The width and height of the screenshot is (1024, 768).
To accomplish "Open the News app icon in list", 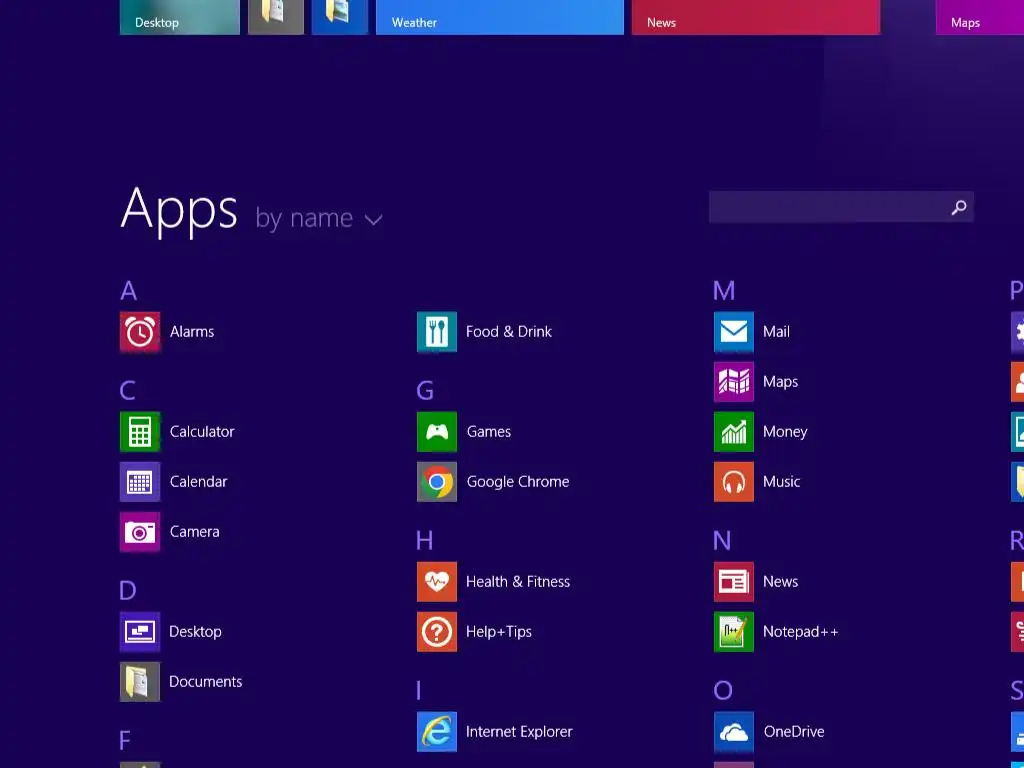I will (734, 582).
